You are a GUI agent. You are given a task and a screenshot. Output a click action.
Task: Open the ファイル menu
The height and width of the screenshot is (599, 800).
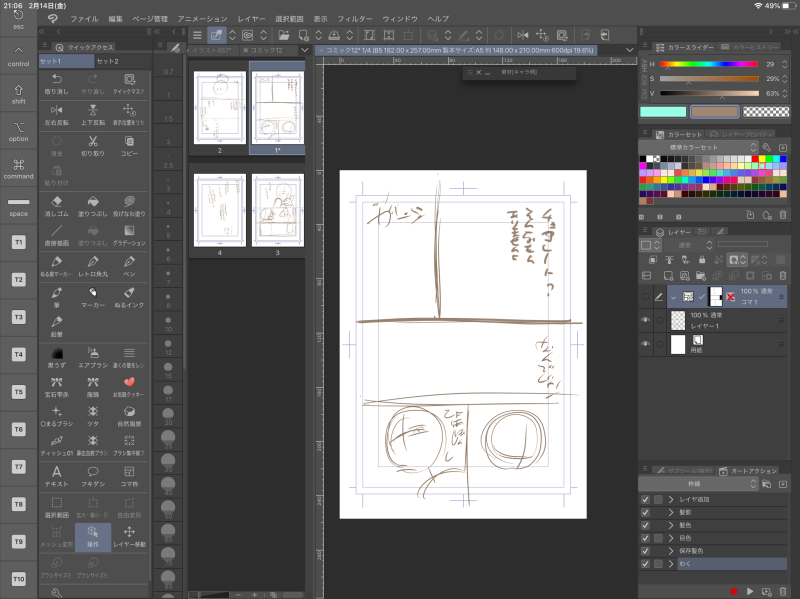84,19
